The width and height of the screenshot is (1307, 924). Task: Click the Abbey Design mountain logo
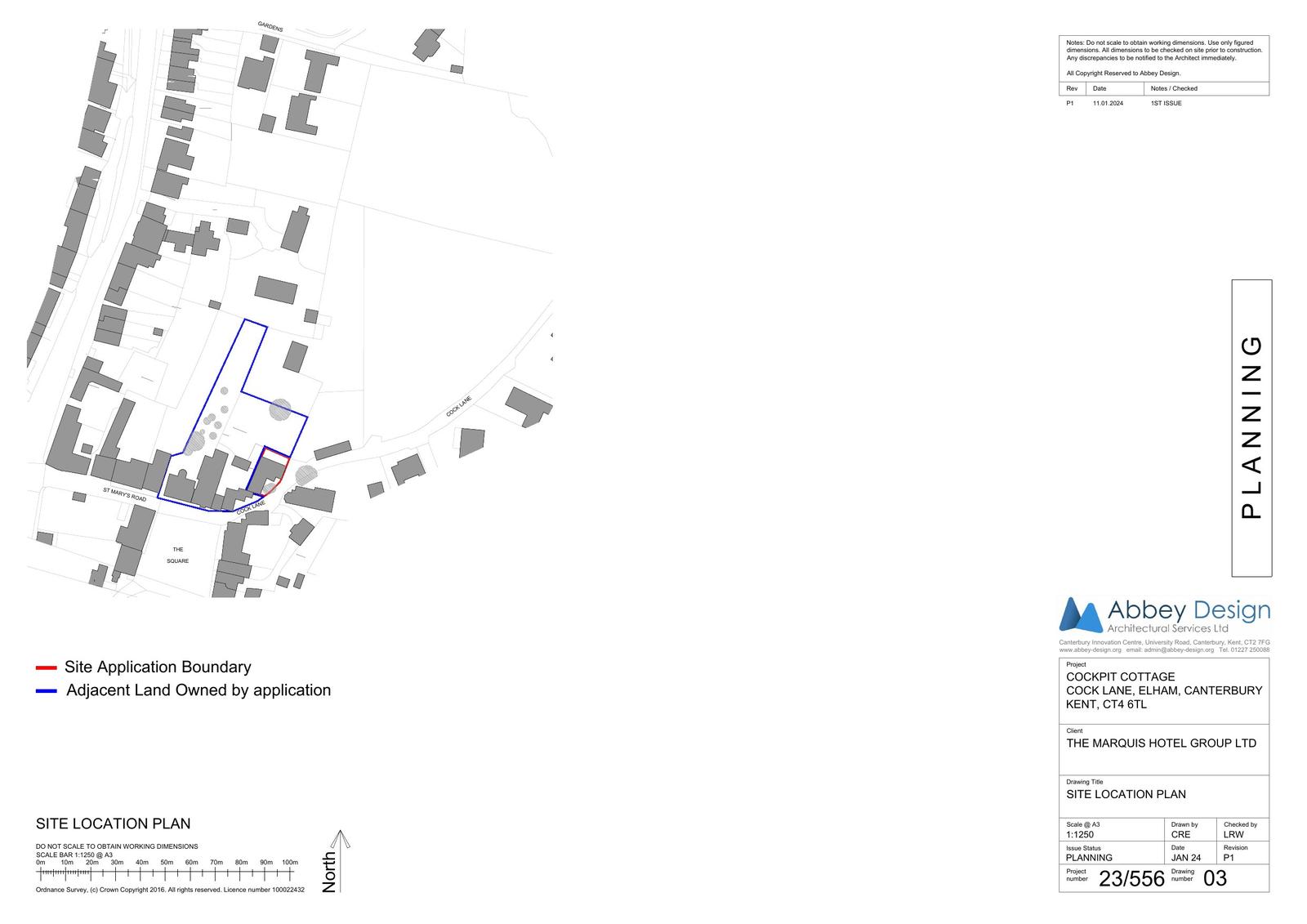(x=1080, y=615)
